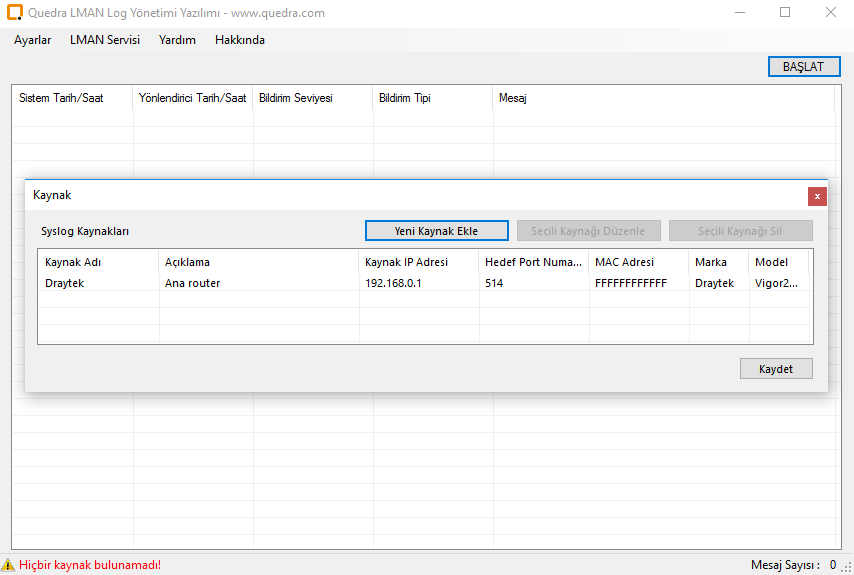Viewport: 854px width, 575px height.
Task: Click the Hedef Port Numarası column header
Action: pos(533,262)
